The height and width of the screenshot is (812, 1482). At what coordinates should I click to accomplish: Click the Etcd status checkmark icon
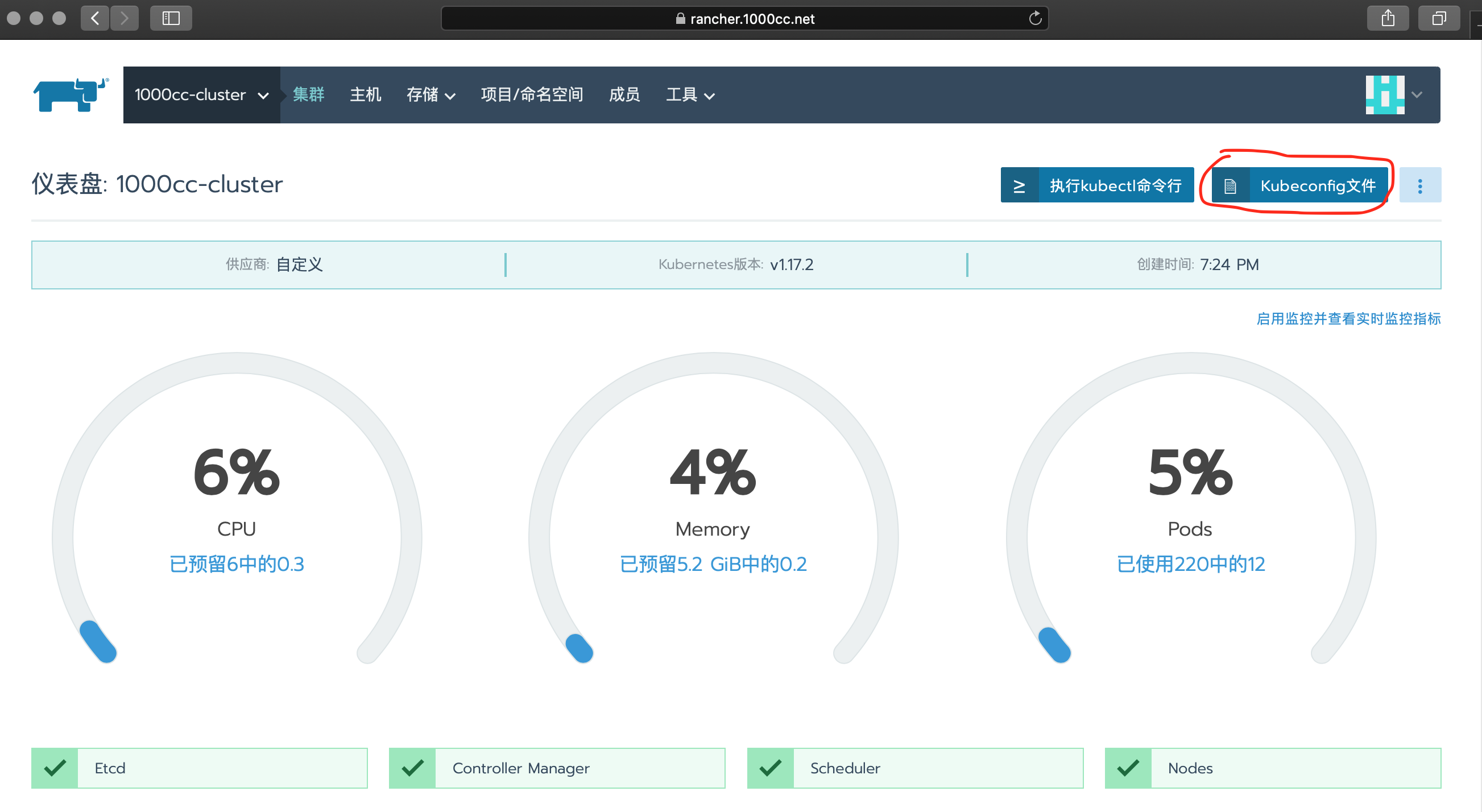[55, 768]
